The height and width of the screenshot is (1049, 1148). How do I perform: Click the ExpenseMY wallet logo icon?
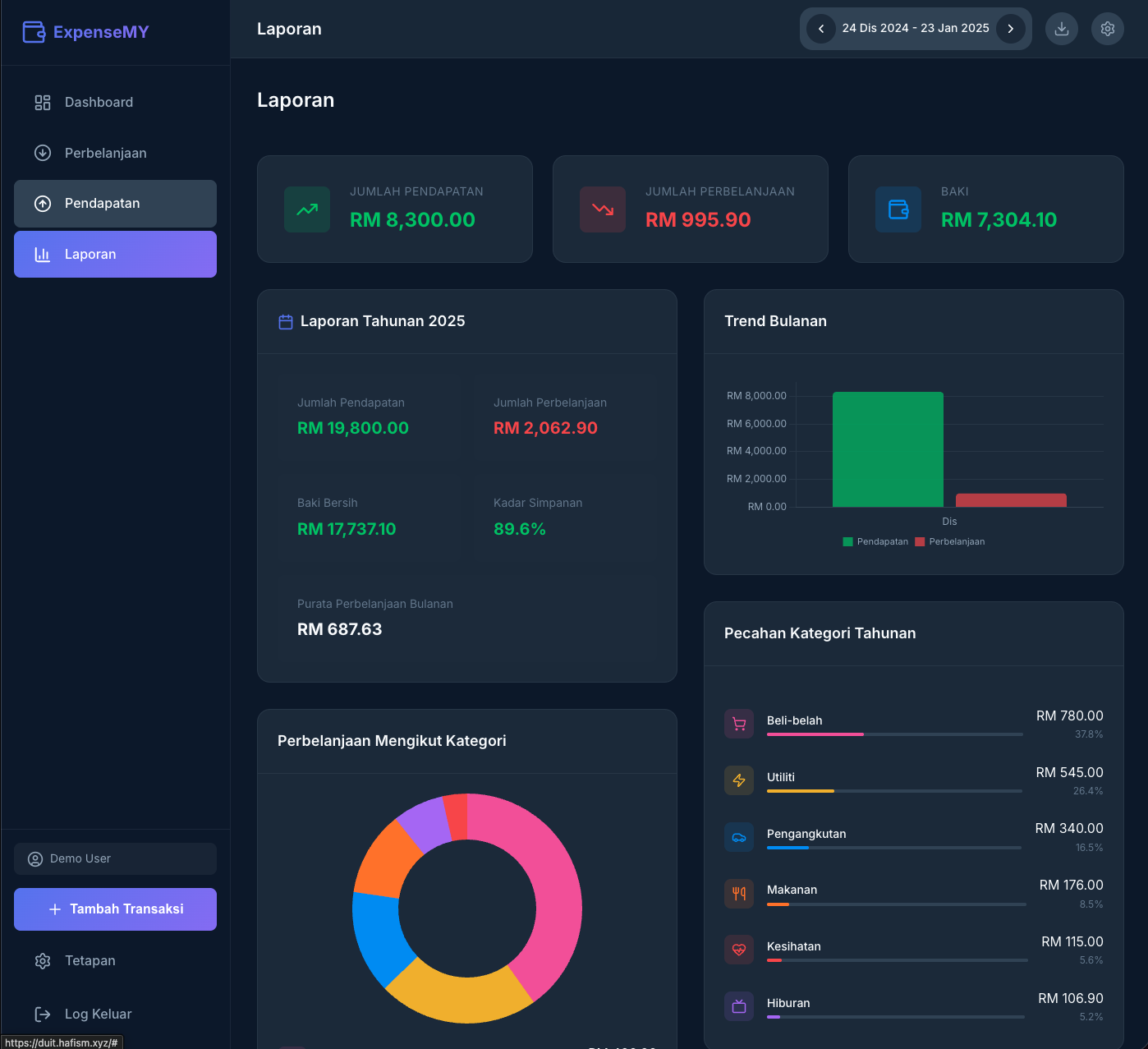34,32
